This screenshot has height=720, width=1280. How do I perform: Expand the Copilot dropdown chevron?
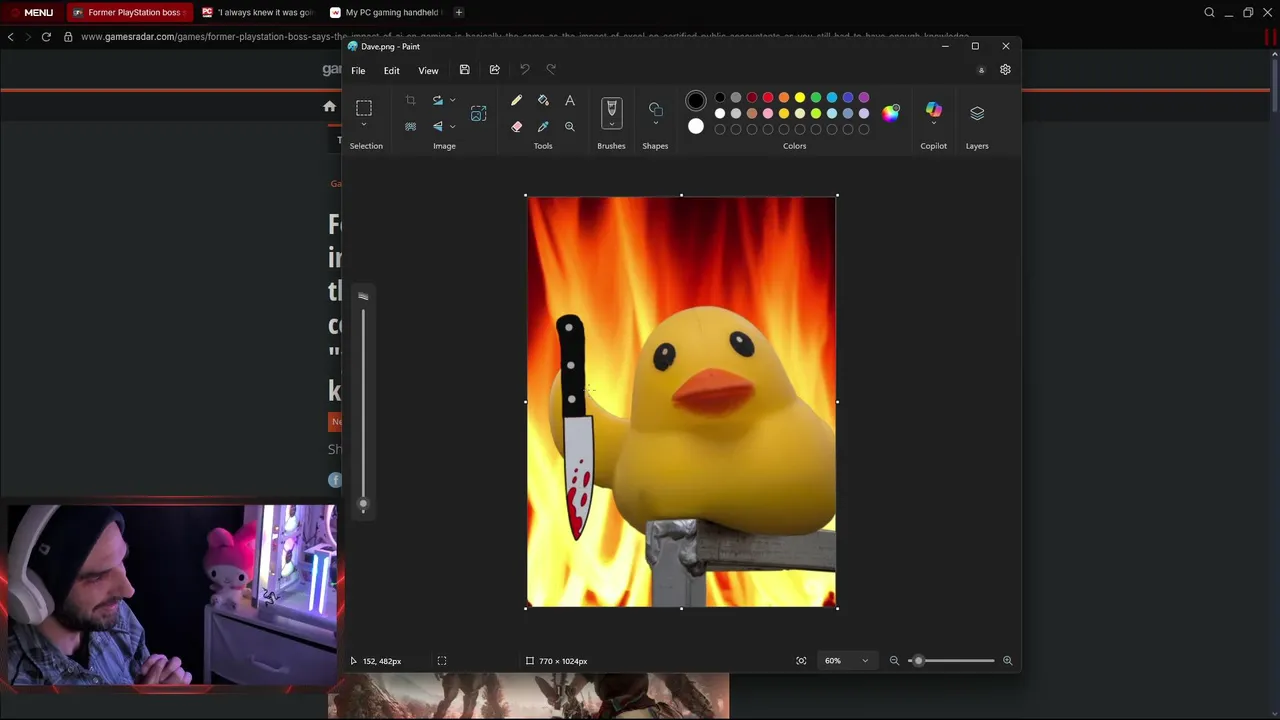pyautogui.click(x=933, y=124)
